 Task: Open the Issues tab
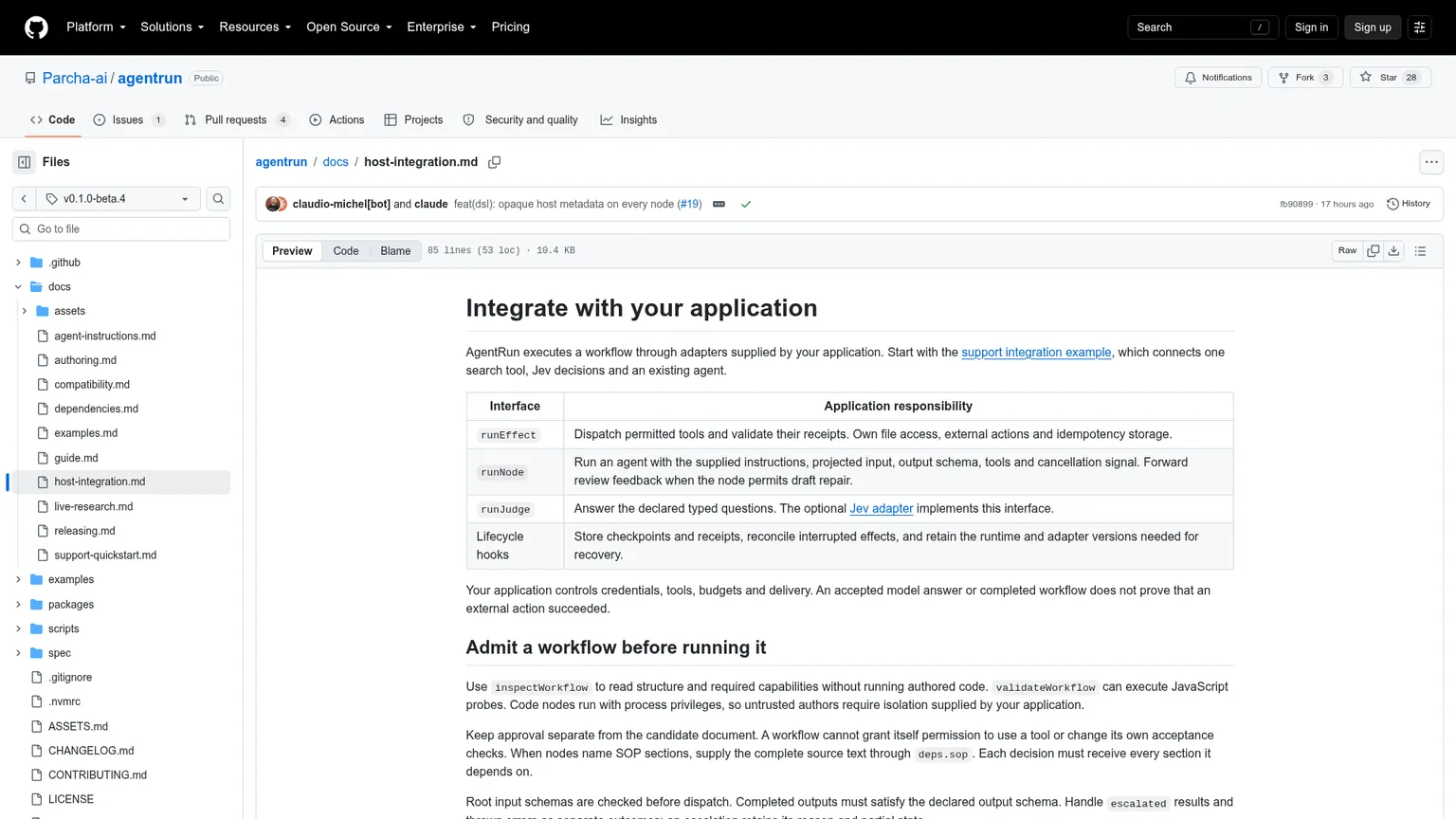click(x=129, y=120)
